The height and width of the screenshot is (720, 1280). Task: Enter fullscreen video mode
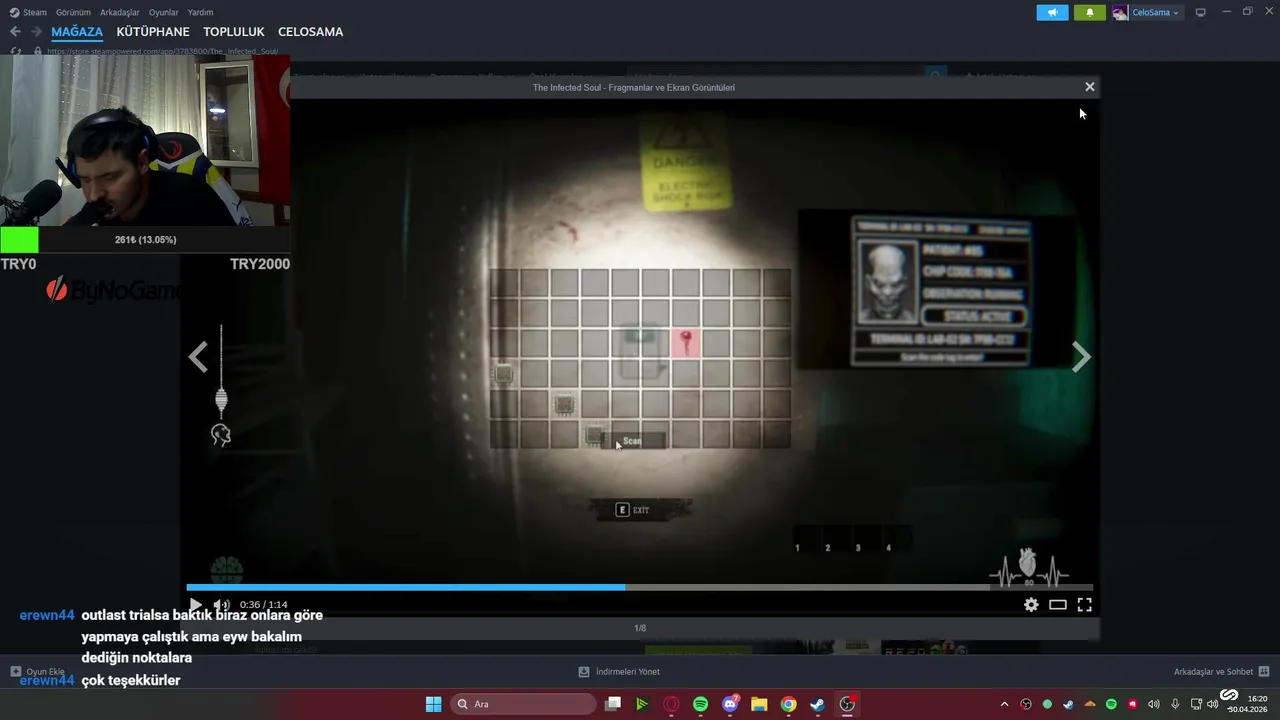pyautogui.click(x=1084, y=604)
